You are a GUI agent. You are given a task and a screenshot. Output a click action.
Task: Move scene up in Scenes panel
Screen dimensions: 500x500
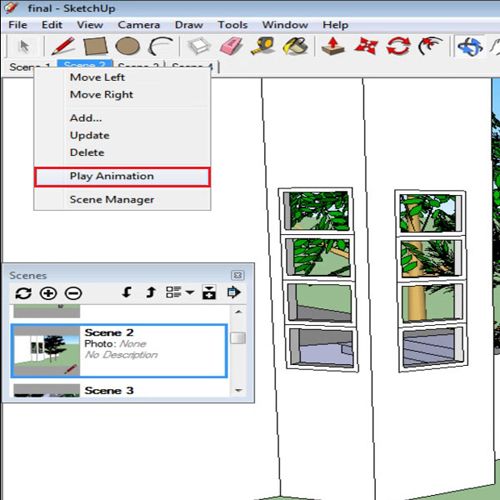click(151, 293)
